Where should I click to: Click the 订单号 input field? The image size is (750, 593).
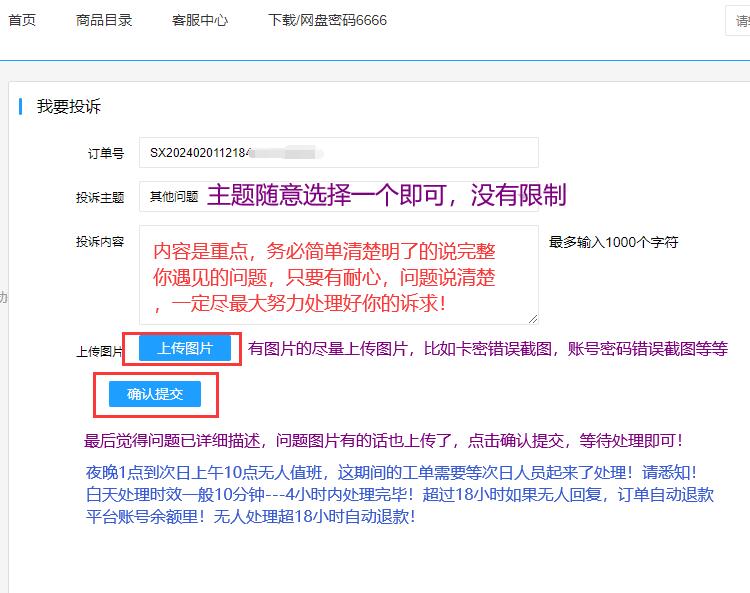(x=338, y=153)
